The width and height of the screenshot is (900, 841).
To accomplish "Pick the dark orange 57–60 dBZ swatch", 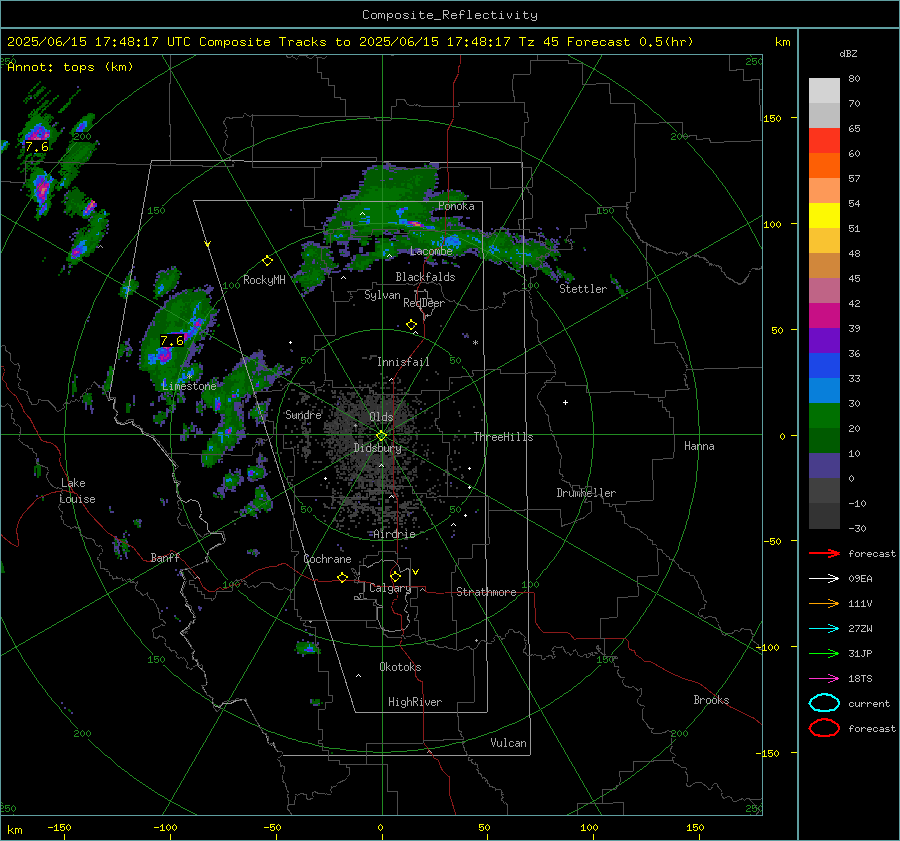I will coord(824,165).
